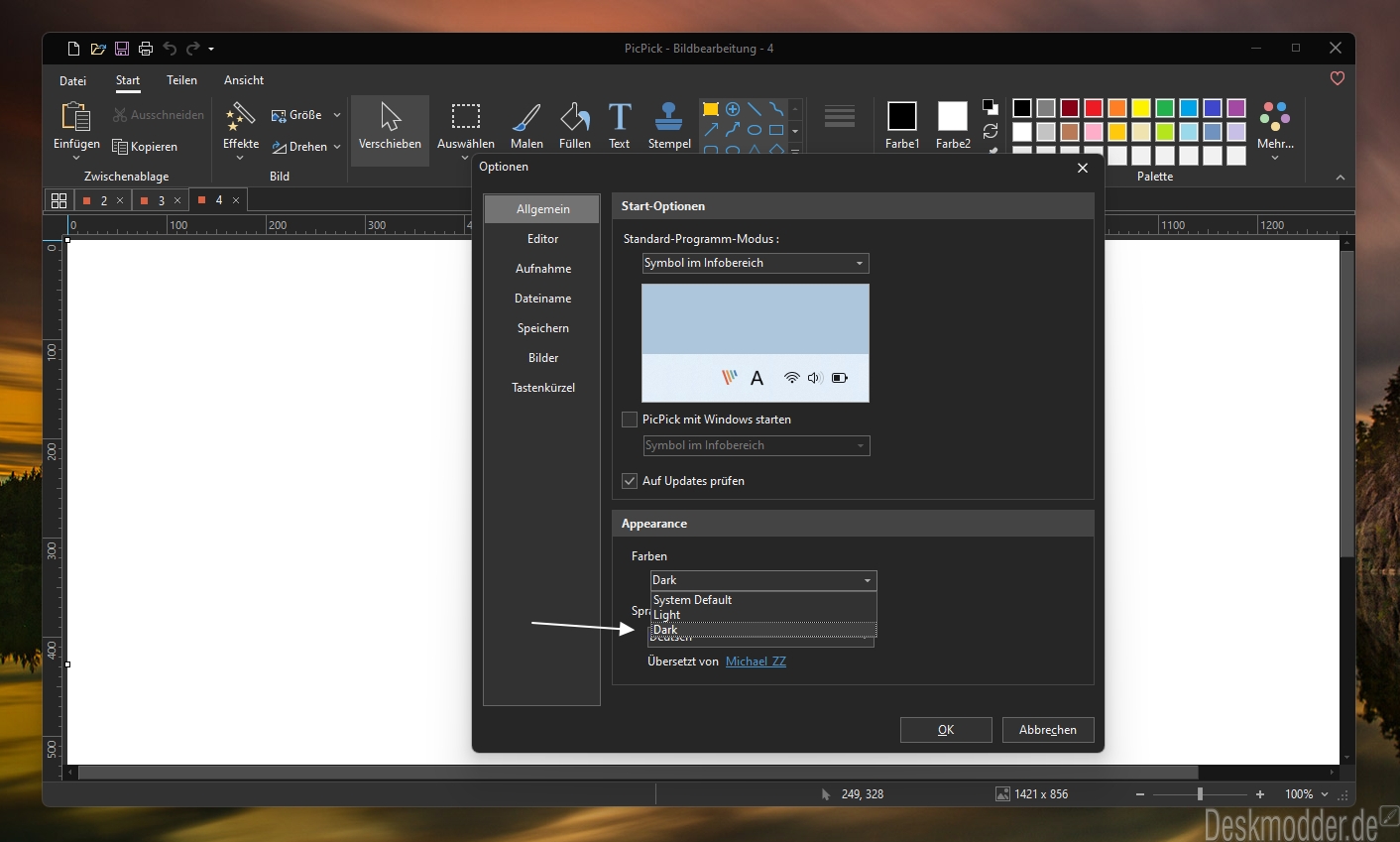This screenshot has height=842, width=1400.
Task: Copy selection with Kopieren
Action: point(145,147)
